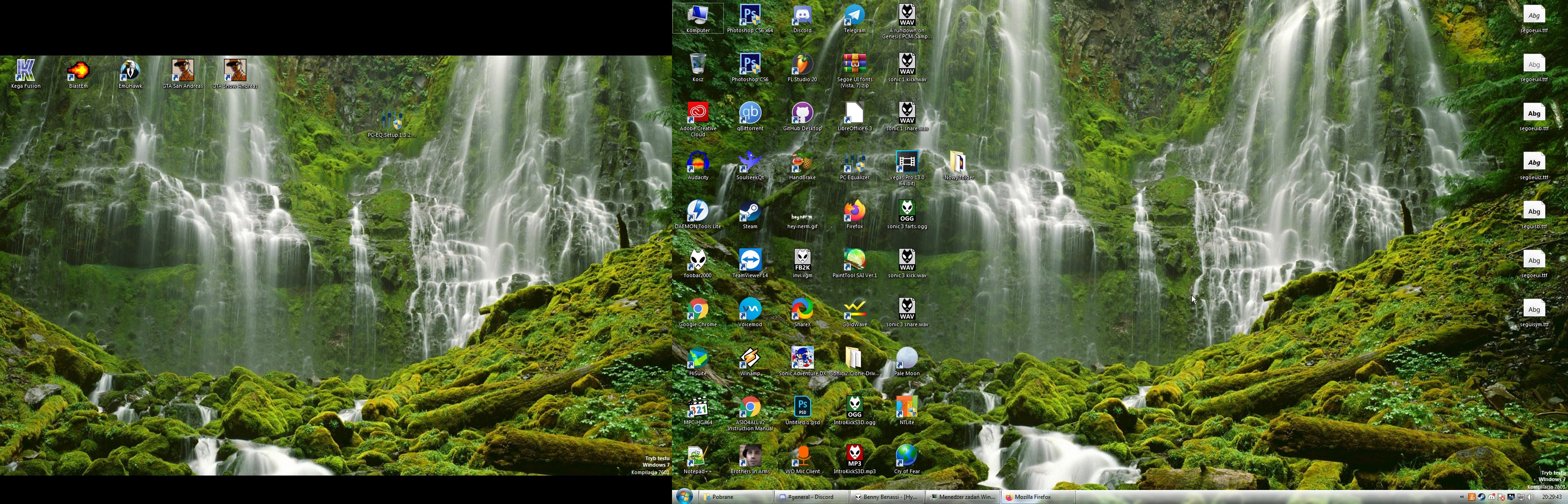Viewport: 1568px width, 504px height.
Task: Launch ShareX from the desktop
Action: tap(802, 313)
